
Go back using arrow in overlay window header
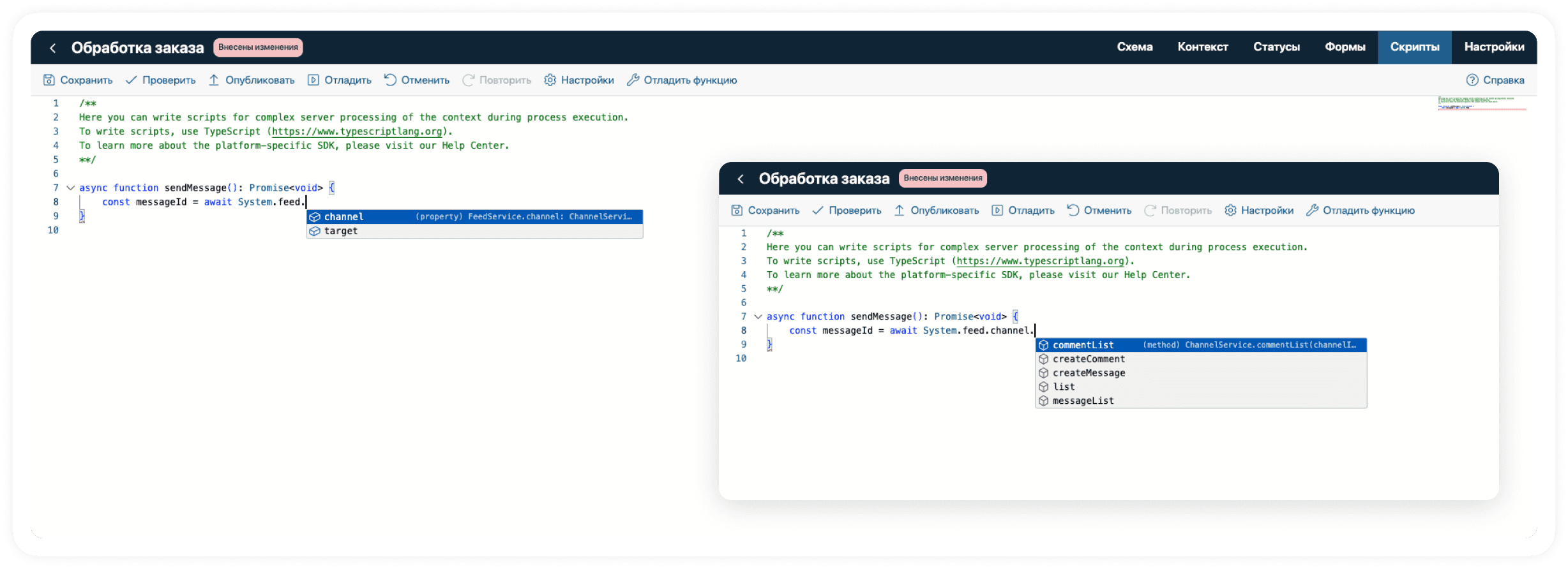[x=741, y=179]
